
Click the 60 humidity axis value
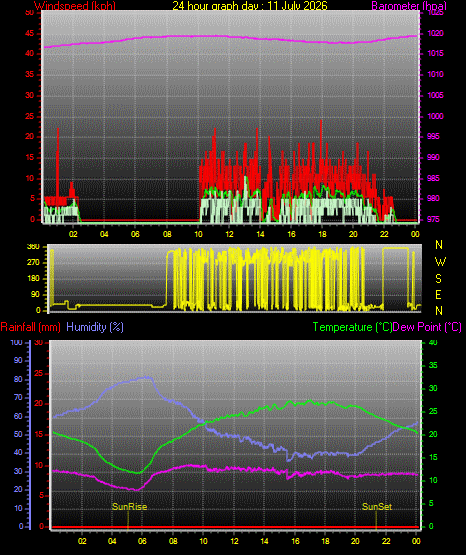coord(18,416)
